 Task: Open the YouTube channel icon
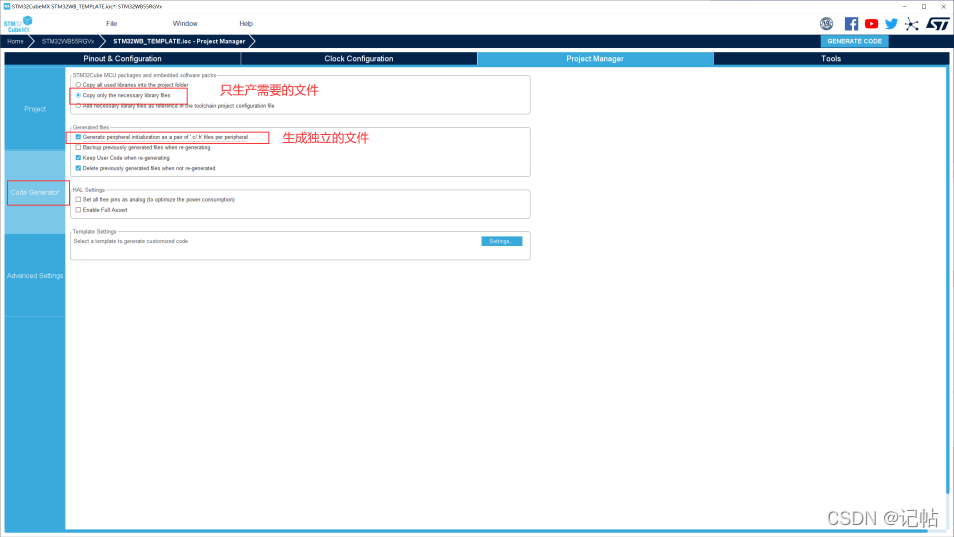871,24
